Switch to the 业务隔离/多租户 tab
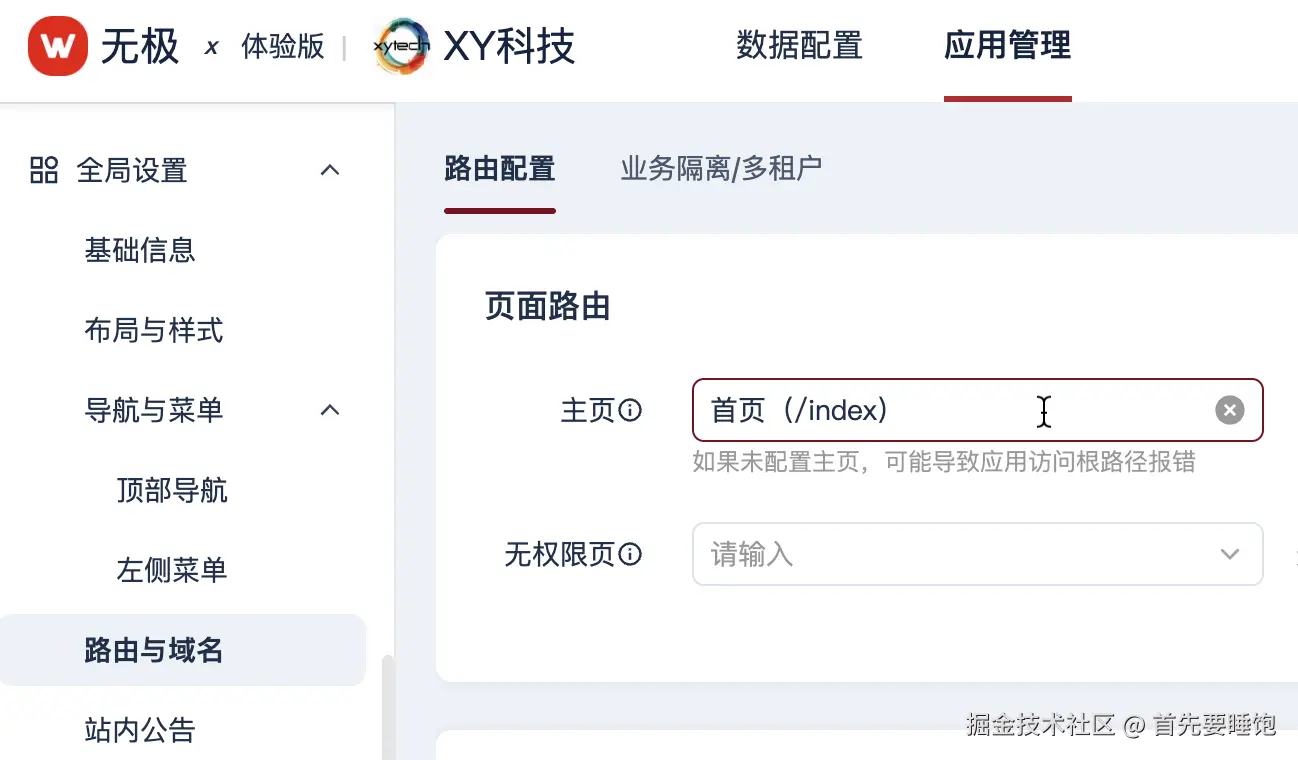The width and height of the screenshot is (1298, 760). coord(721,169)
